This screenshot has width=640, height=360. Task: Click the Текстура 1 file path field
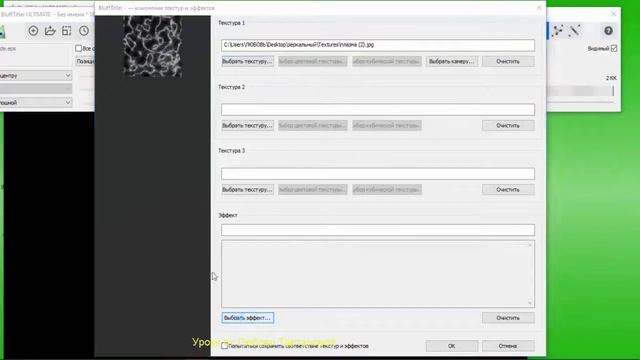pyautogui.click(x=378, y=45)
